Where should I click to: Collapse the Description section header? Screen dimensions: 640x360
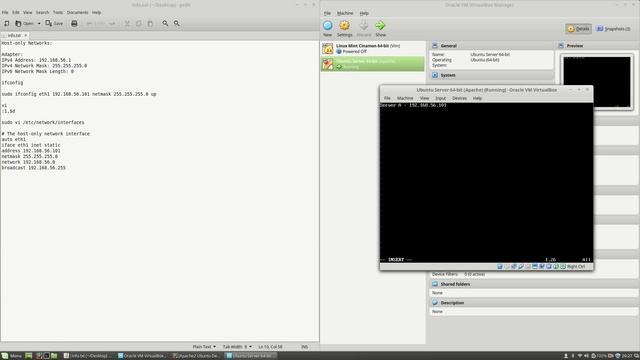pyautogui.click(x=534, y=303)
